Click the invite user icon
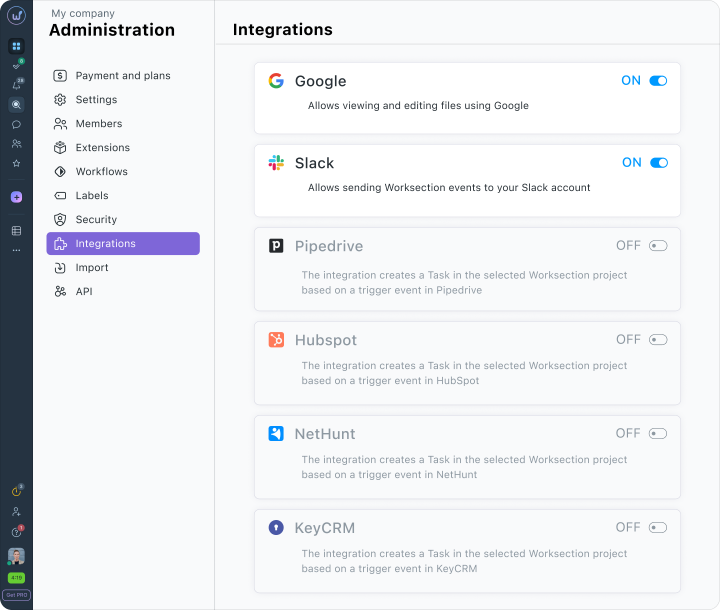The height and width of the screenshot is (610, 720). [17, 511]
